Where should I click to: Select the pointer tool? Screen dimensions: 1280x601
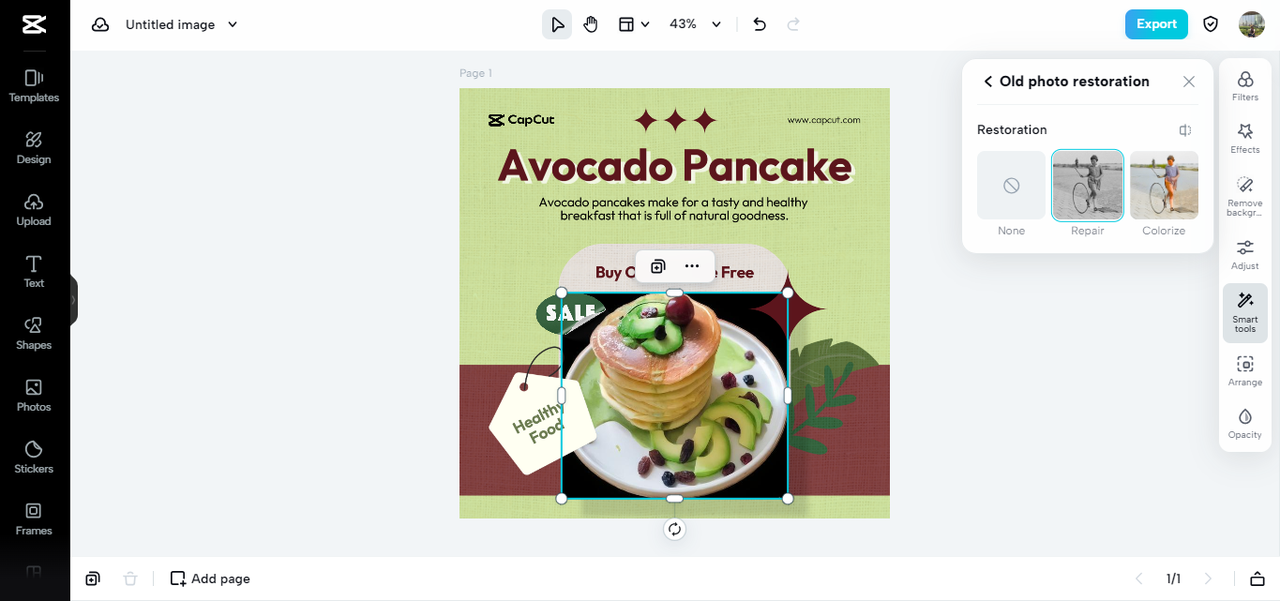[x=557, y=24]
